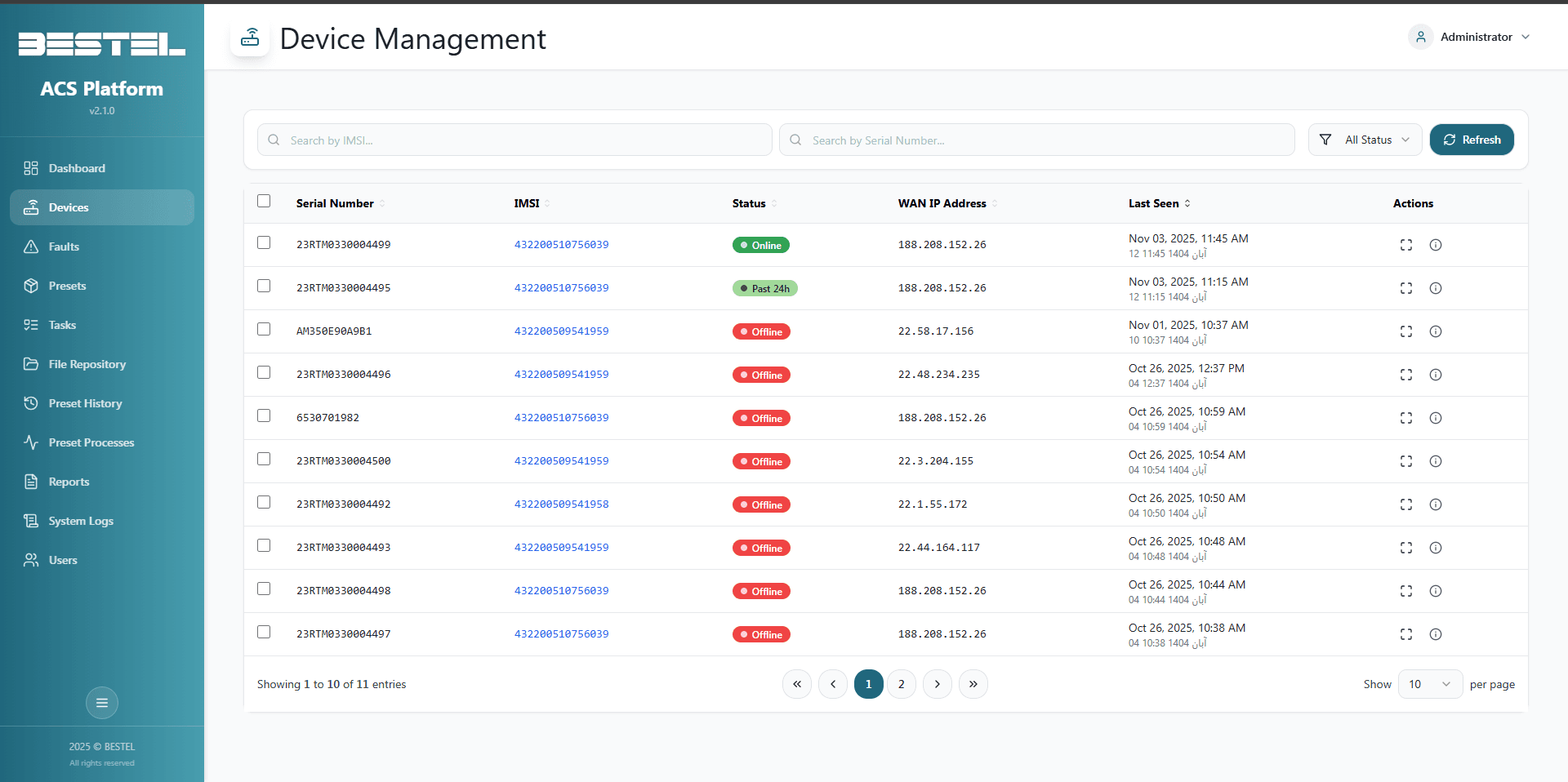Open Preset History
The width and height of the screenshot is (1568, 782).
click(x=84, y=403)
